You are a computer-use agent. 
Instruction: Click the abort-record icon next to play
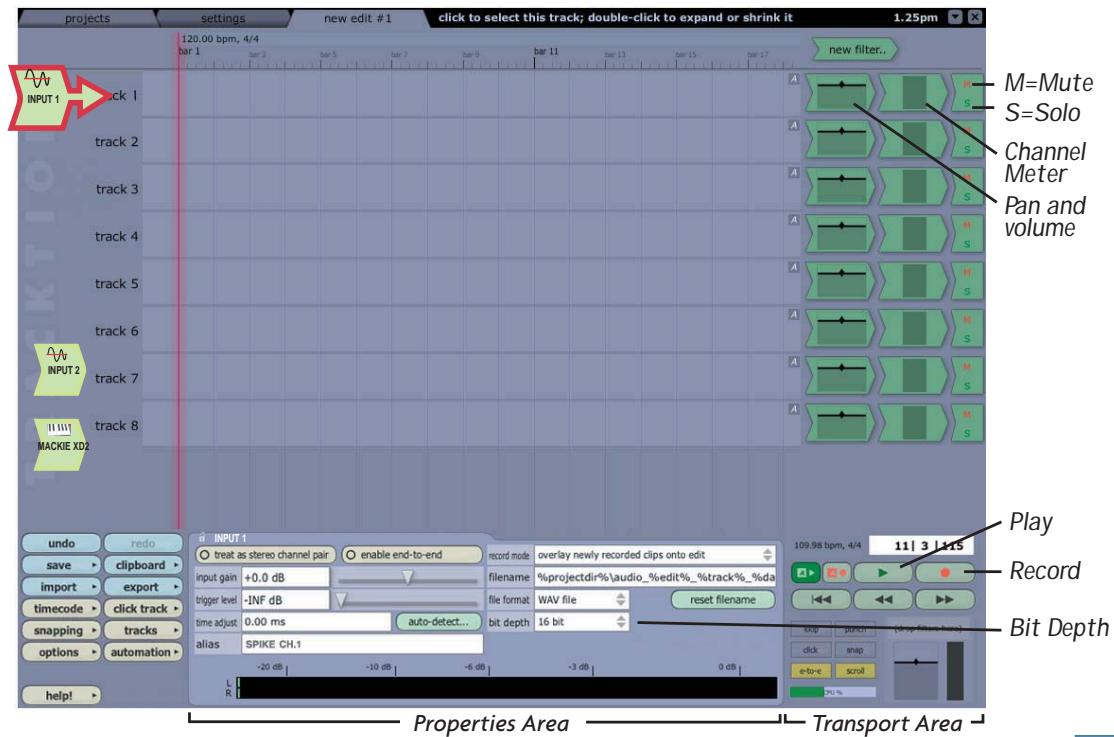837,572
